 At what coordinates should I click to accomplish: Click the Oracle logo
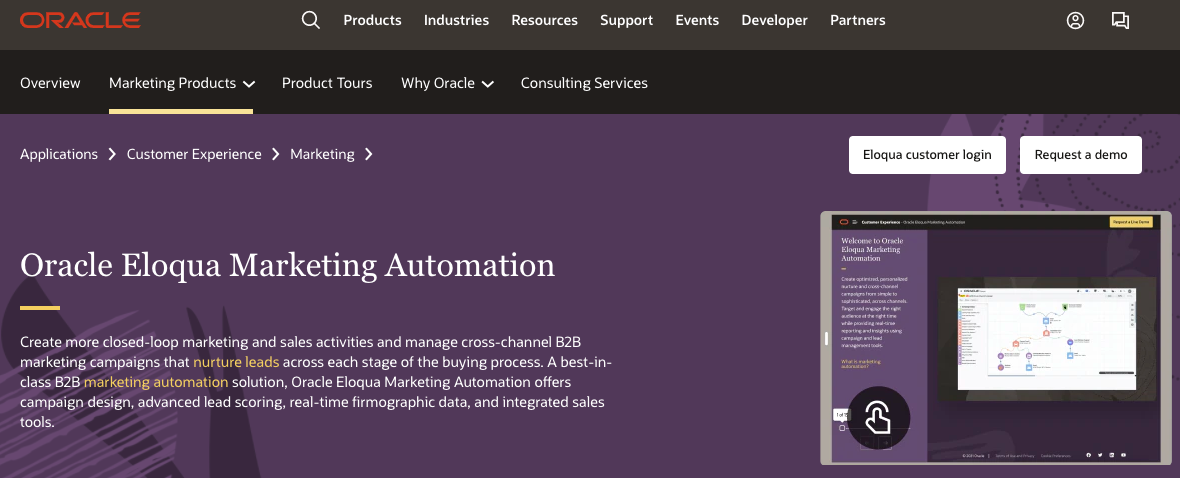click(x=81, y=20)
